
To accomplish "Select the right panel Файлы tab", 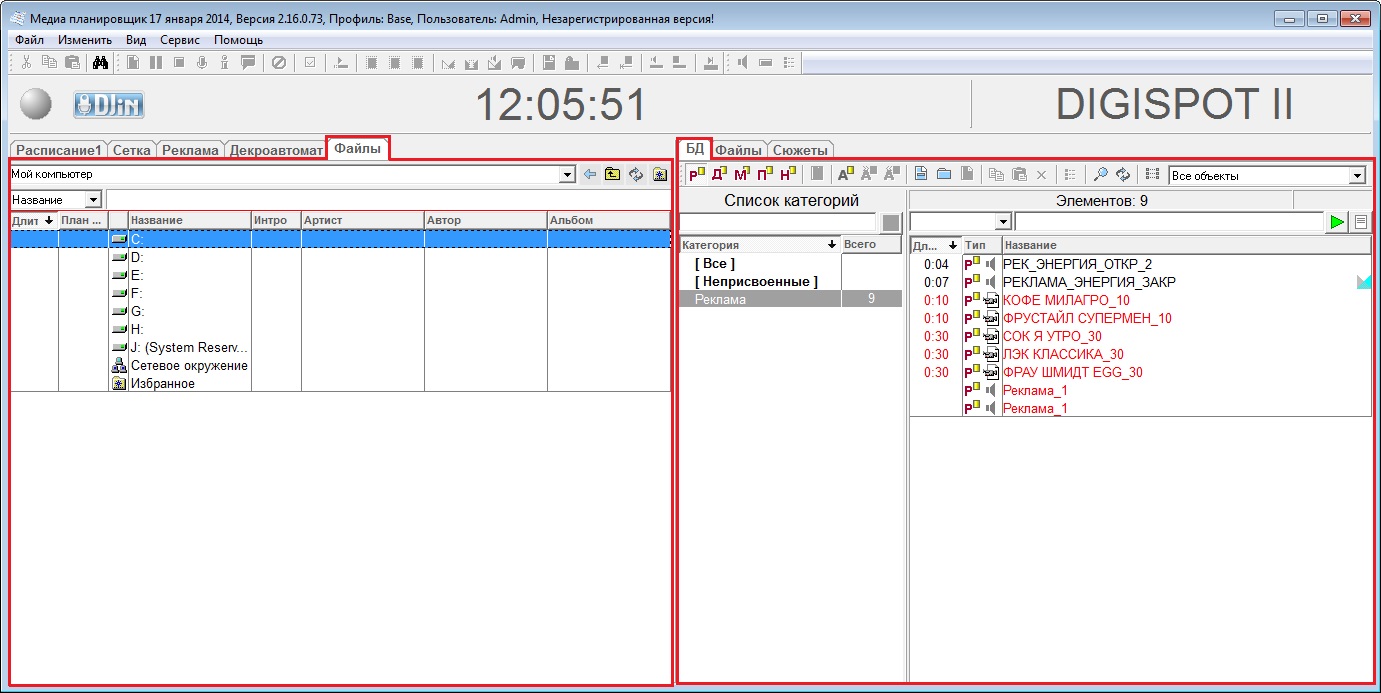I will [x=740, y=150].
